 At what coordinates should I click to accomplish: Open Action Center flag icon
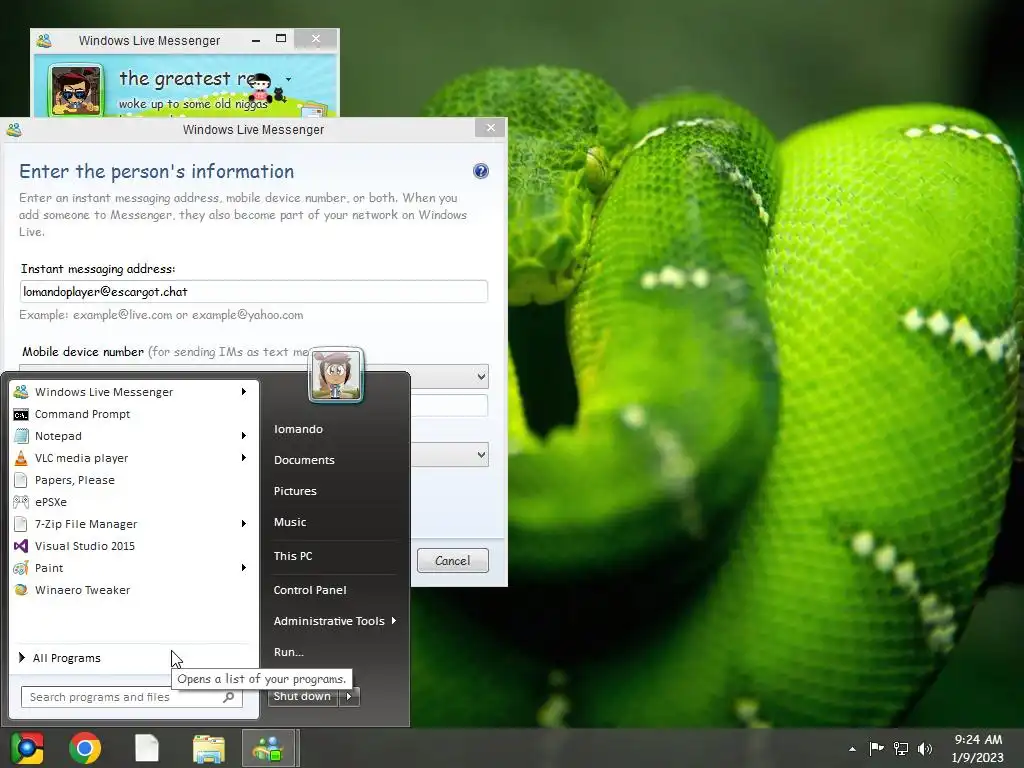(876, 749)
